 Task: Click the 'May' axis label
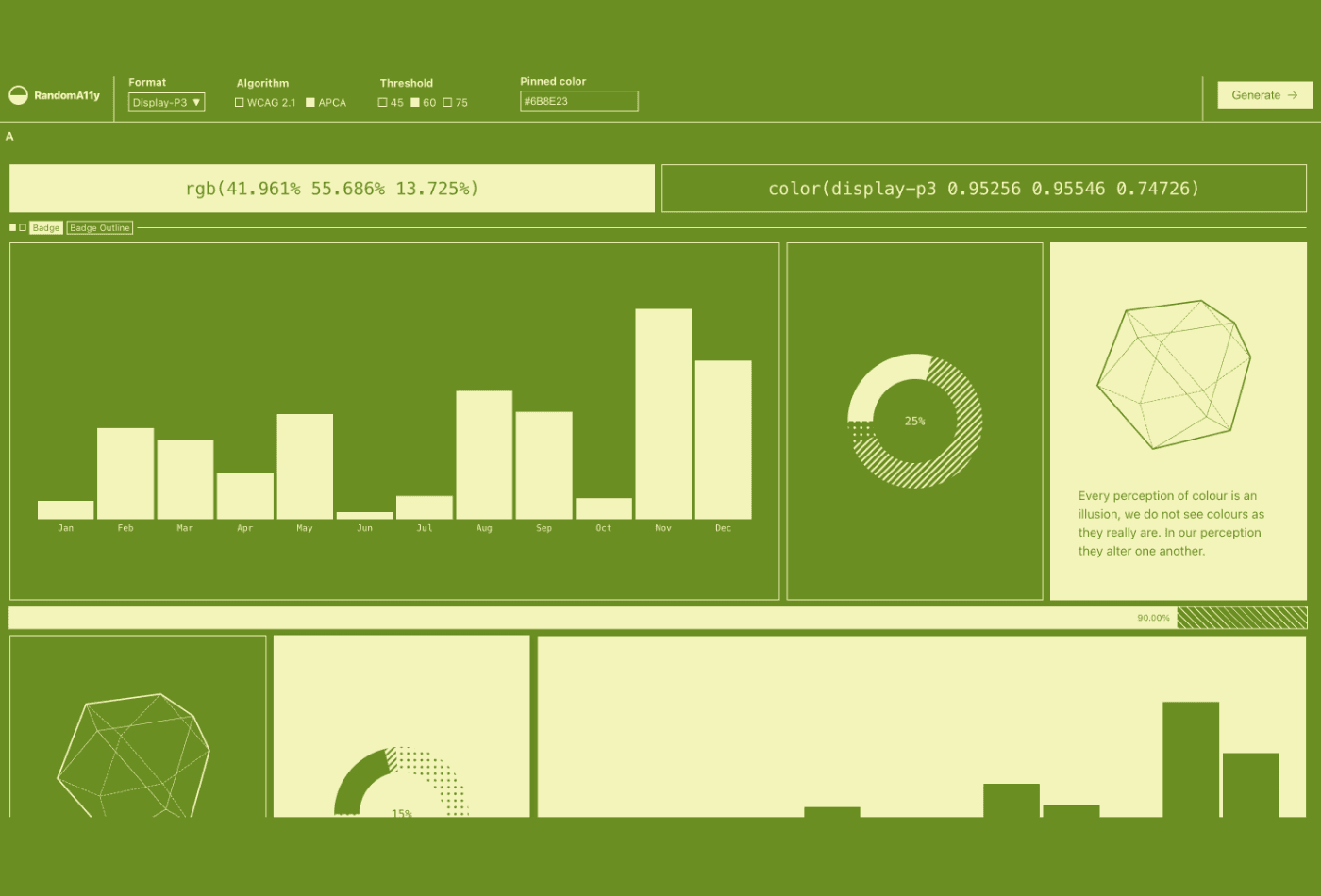[305, 528]
